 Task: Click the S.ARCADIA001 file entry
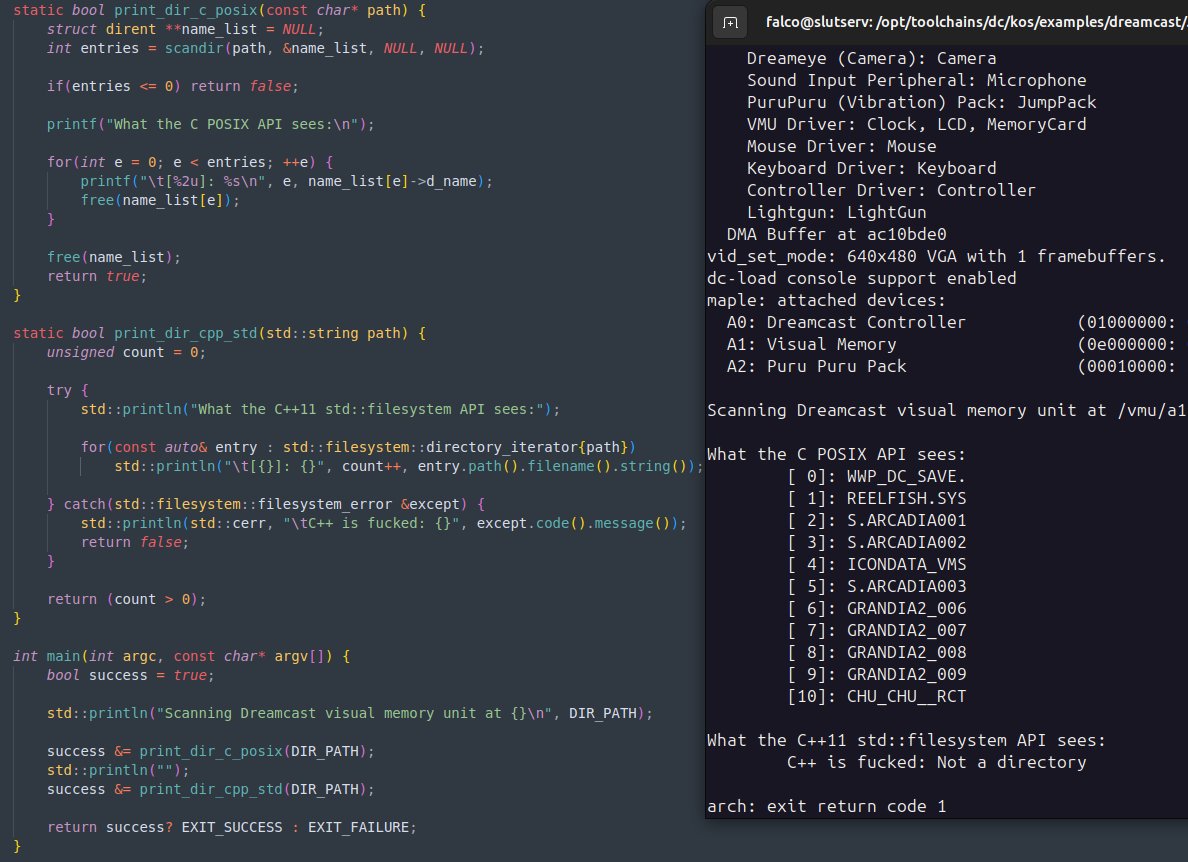pyautogui.click(x=906, y=520)
